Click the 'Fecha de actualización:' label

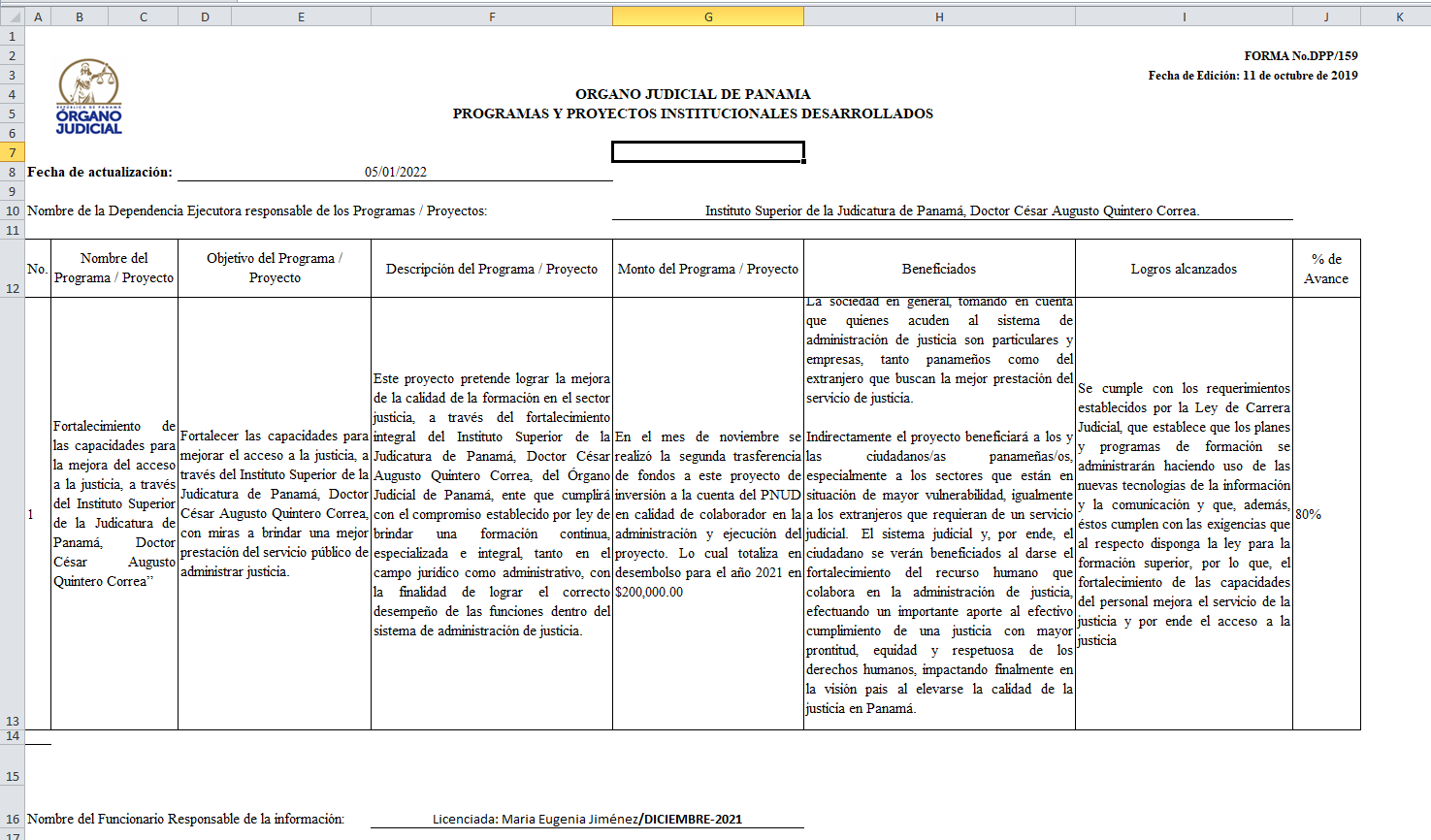100,172
